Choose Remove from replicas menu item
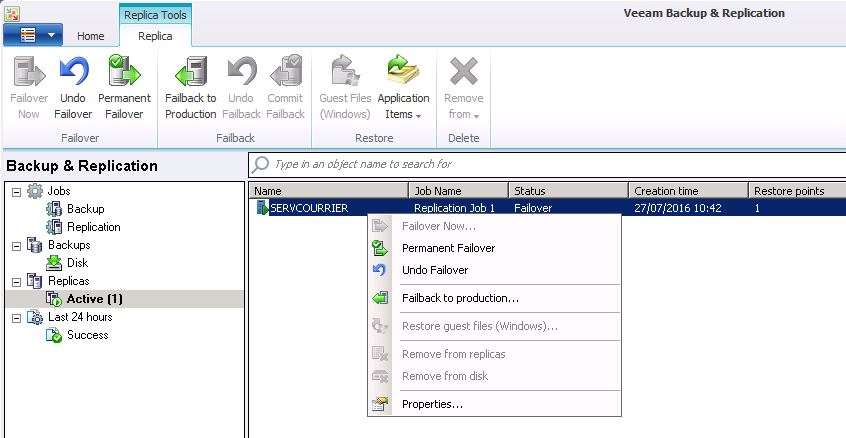Screen dimensions: 846x438 pyautogui.click(x=494, y=354)
